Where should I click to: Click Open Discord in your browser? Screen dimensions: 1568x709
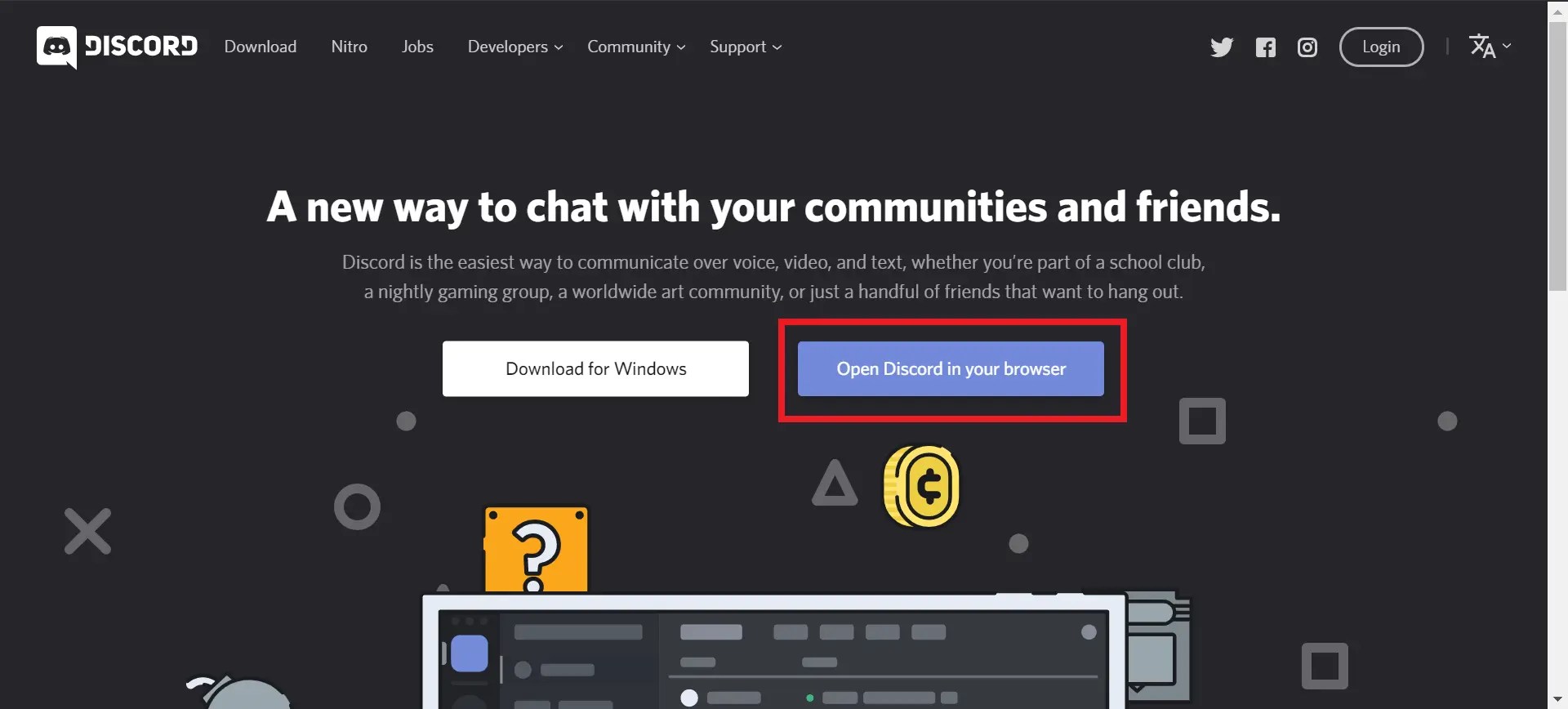[951, 368]
